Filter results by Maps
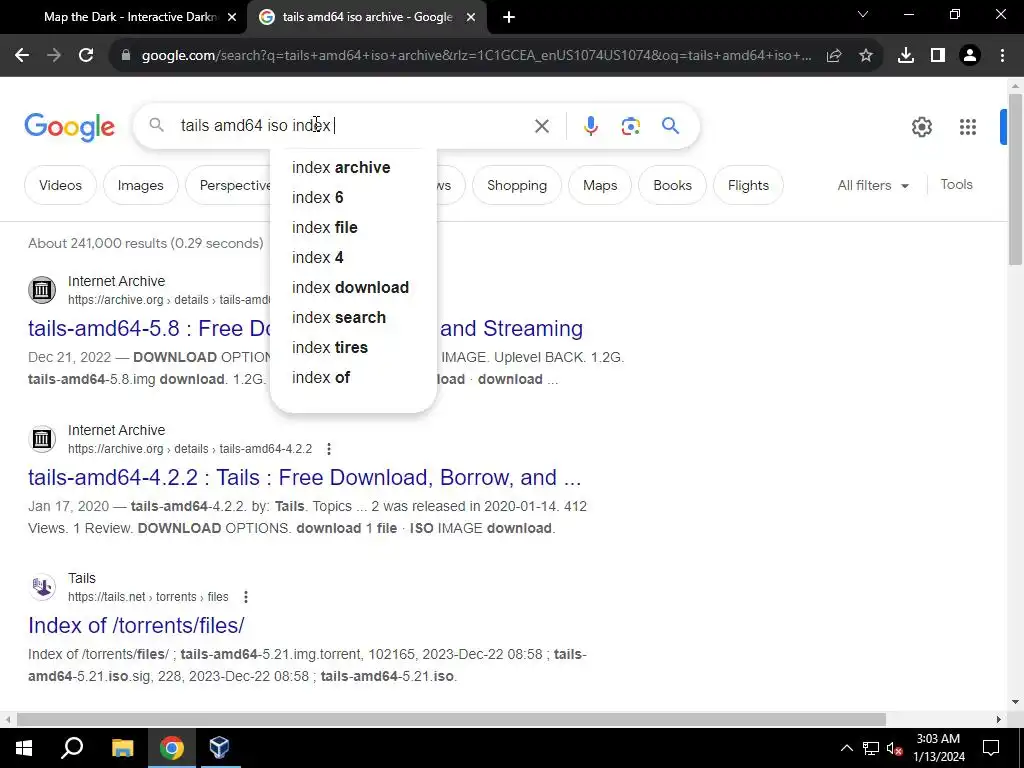Screen dimensions: 1024x768 point(600,185)
